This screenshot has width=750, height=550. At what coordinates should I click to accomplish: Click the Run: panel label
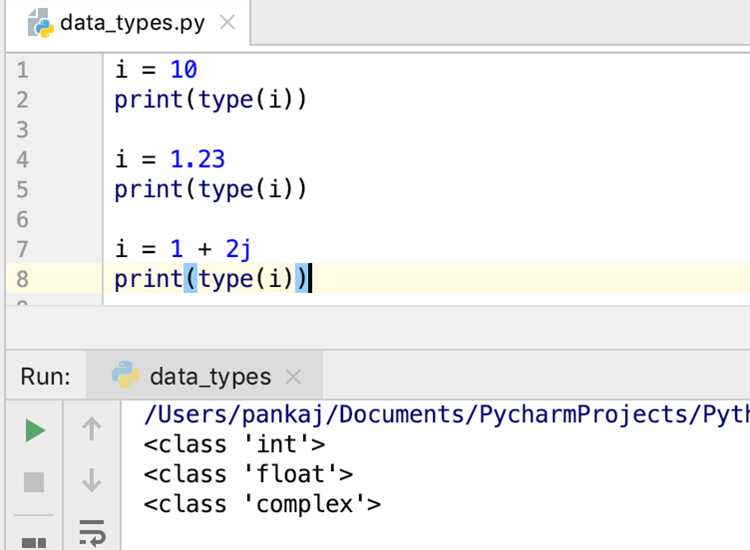coord(45,377)
